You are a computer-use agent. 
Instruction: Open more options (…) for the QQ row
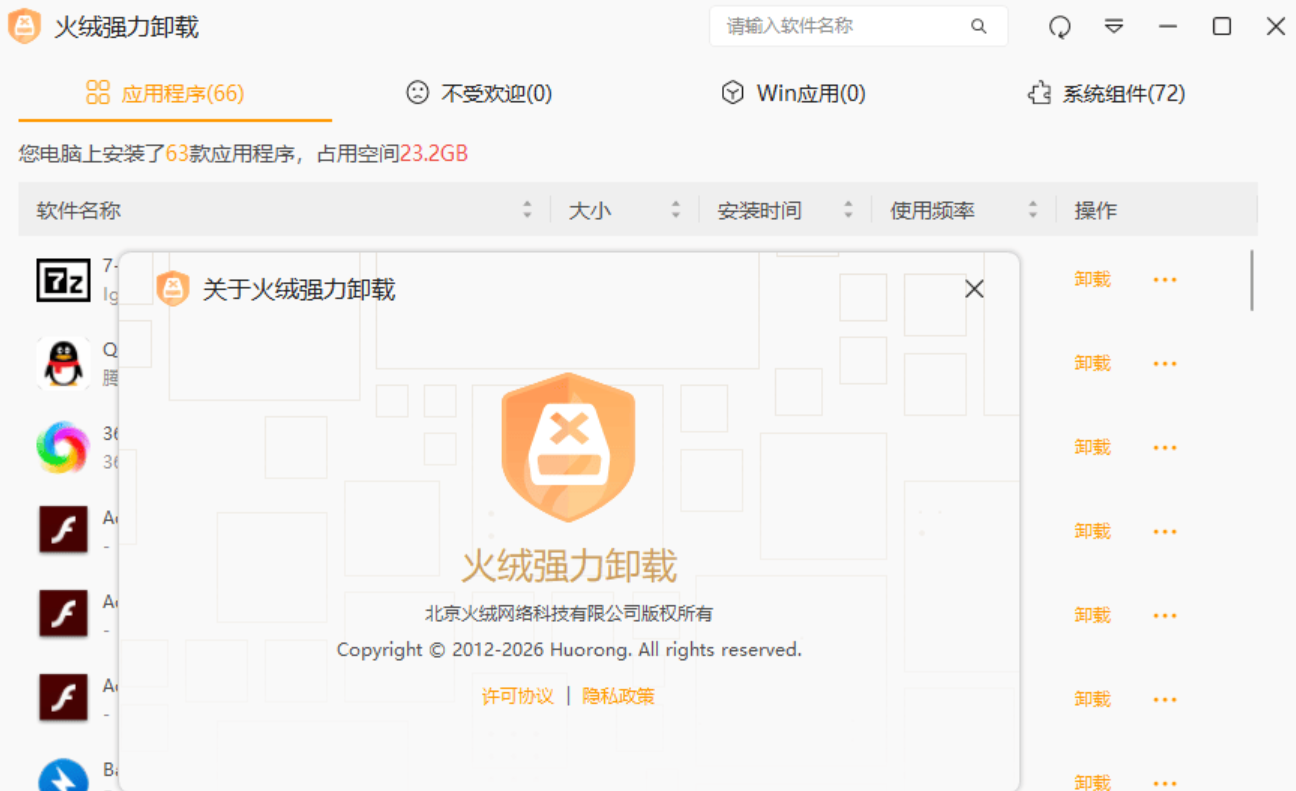click(x=1165, y=363)
